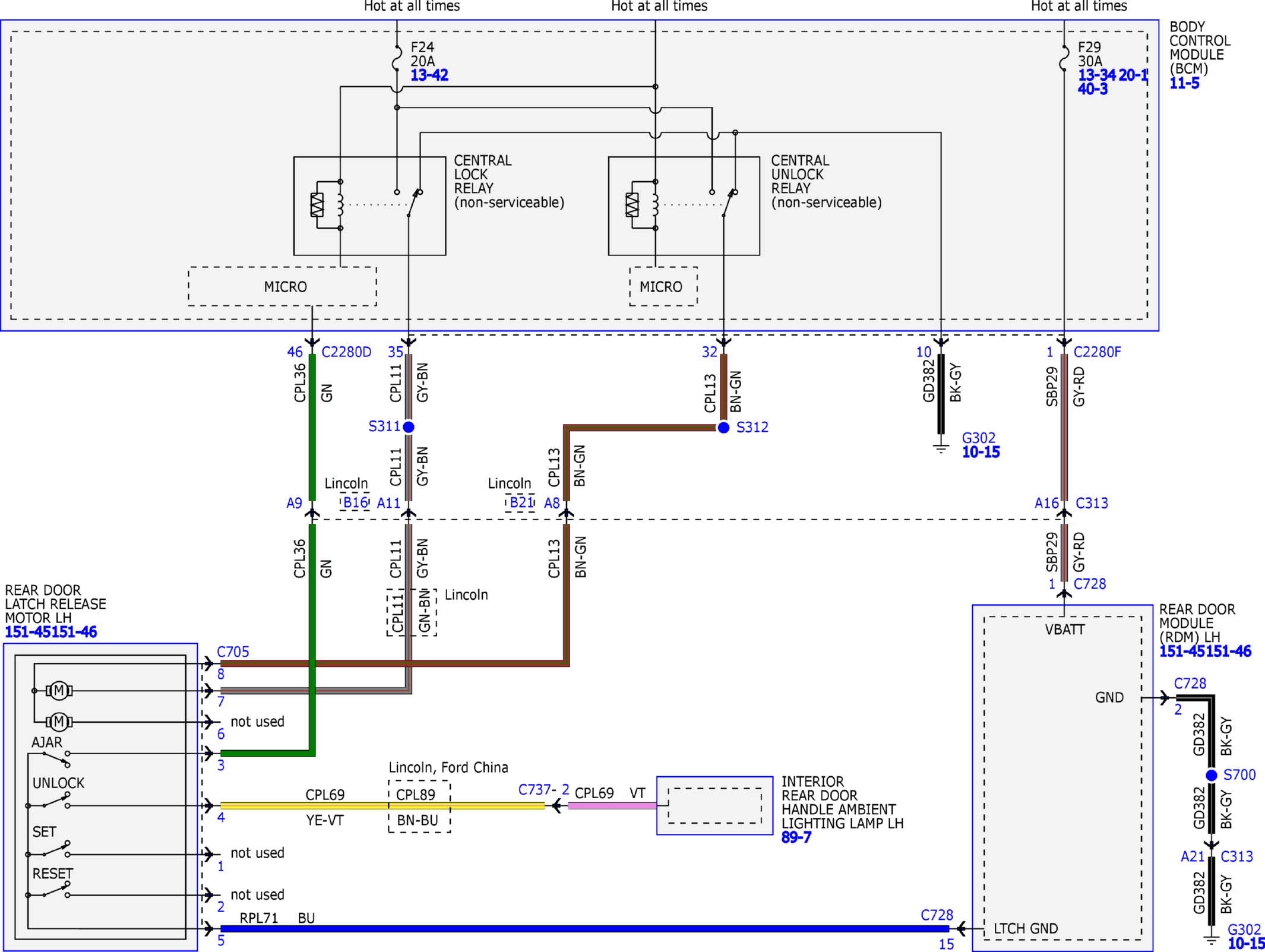
Task: Click the Lincoln B21 connector pin box
Action: tap(520, 502)
